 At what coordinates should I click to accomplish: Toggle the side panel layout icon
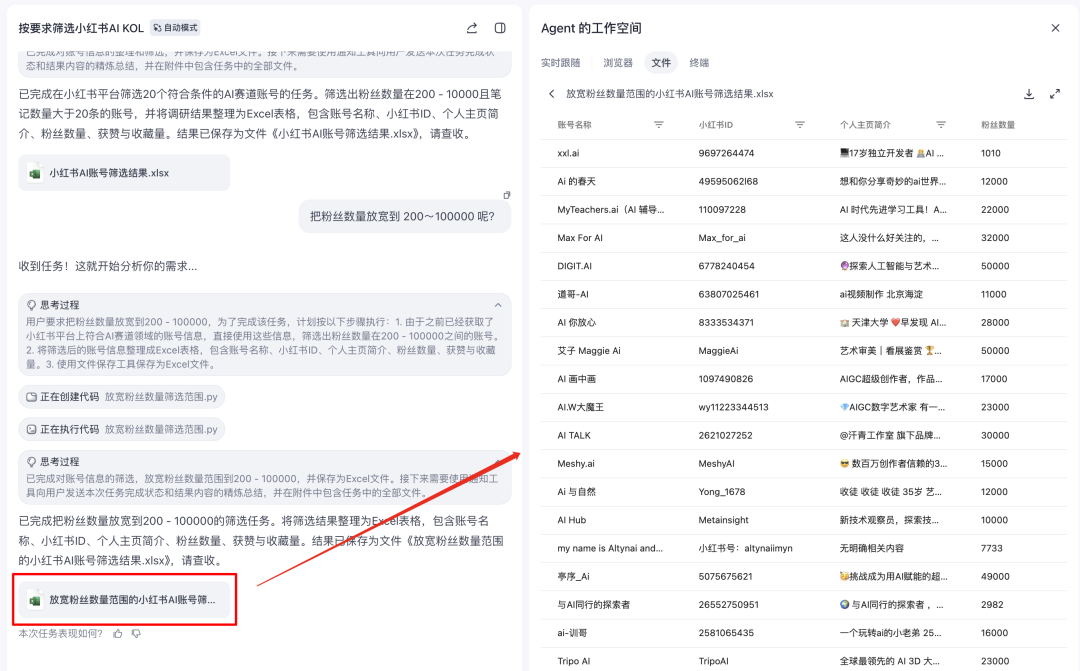pos(500,28)
